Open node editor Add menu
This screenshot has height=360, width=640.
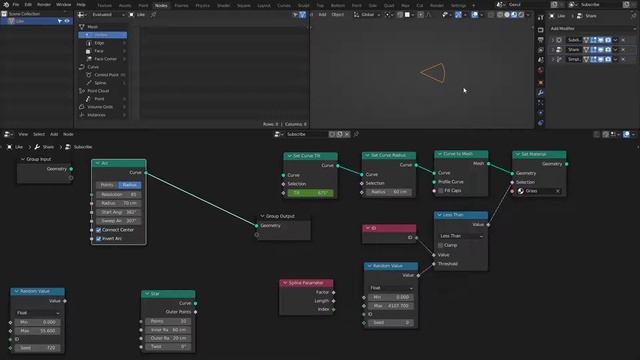pos(54,134)
